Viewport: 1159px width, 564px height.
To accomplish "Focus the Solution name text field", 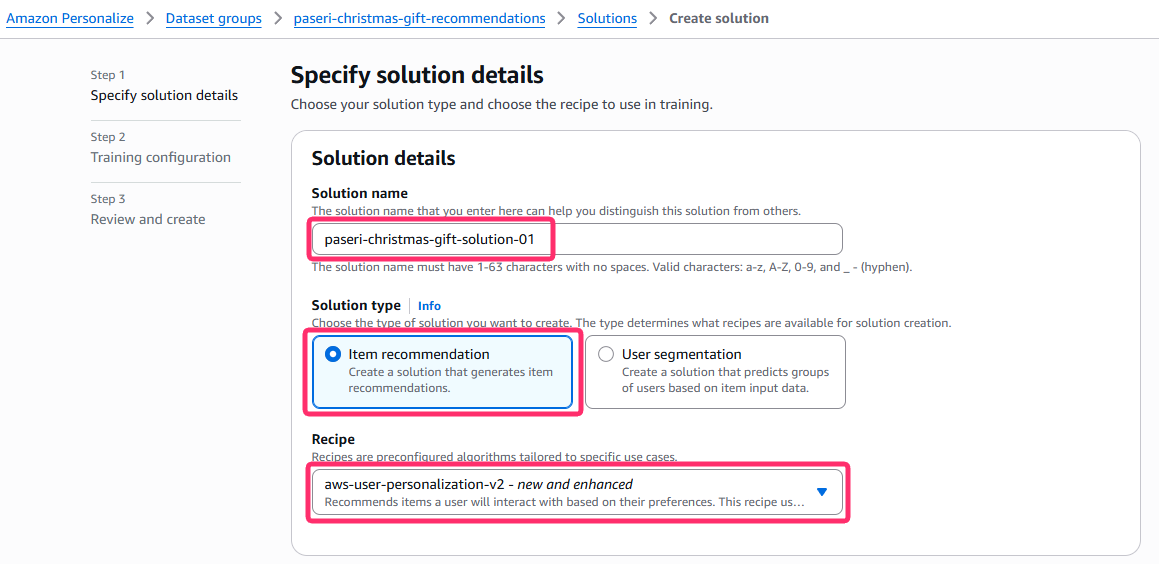I will 577,240.
